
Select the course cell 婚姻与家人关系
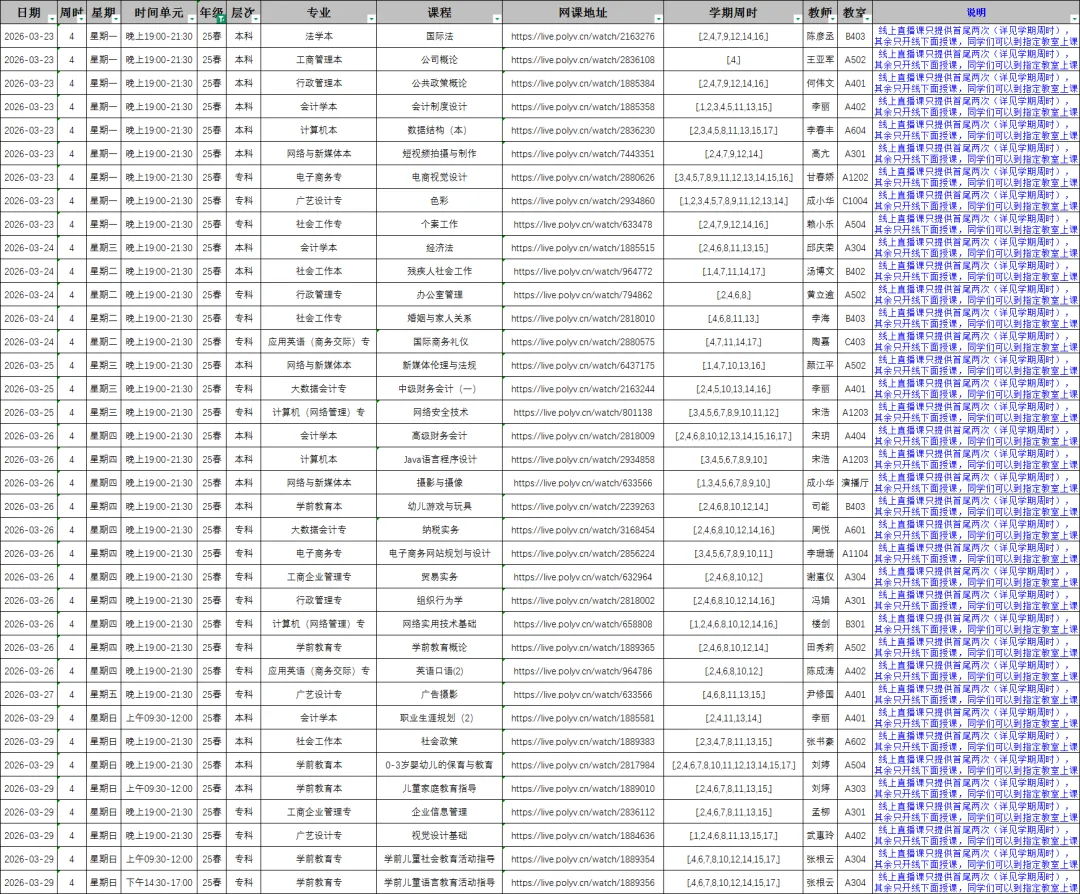(x=439, y=318)
